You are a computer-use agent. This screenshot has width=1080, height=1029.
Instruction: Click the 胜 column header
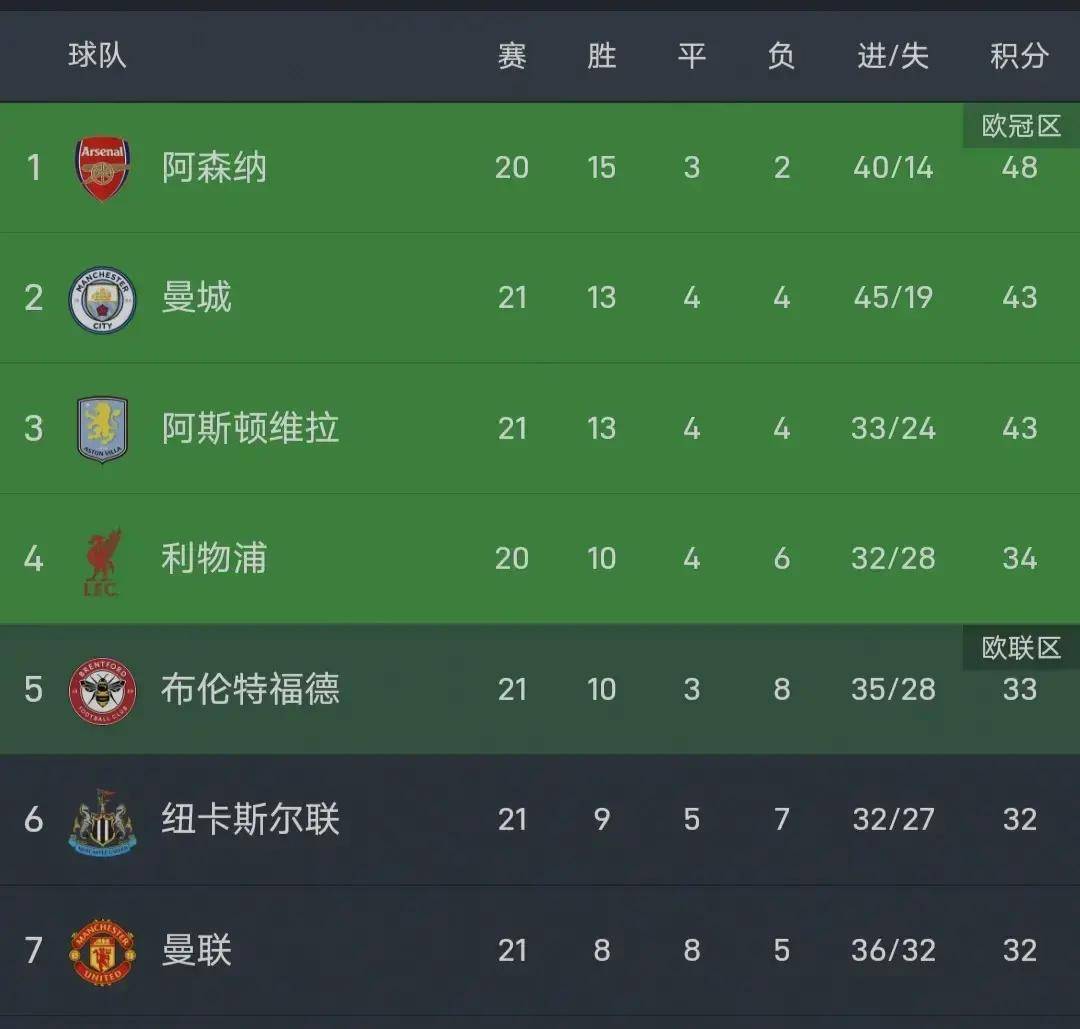[601, 56]
